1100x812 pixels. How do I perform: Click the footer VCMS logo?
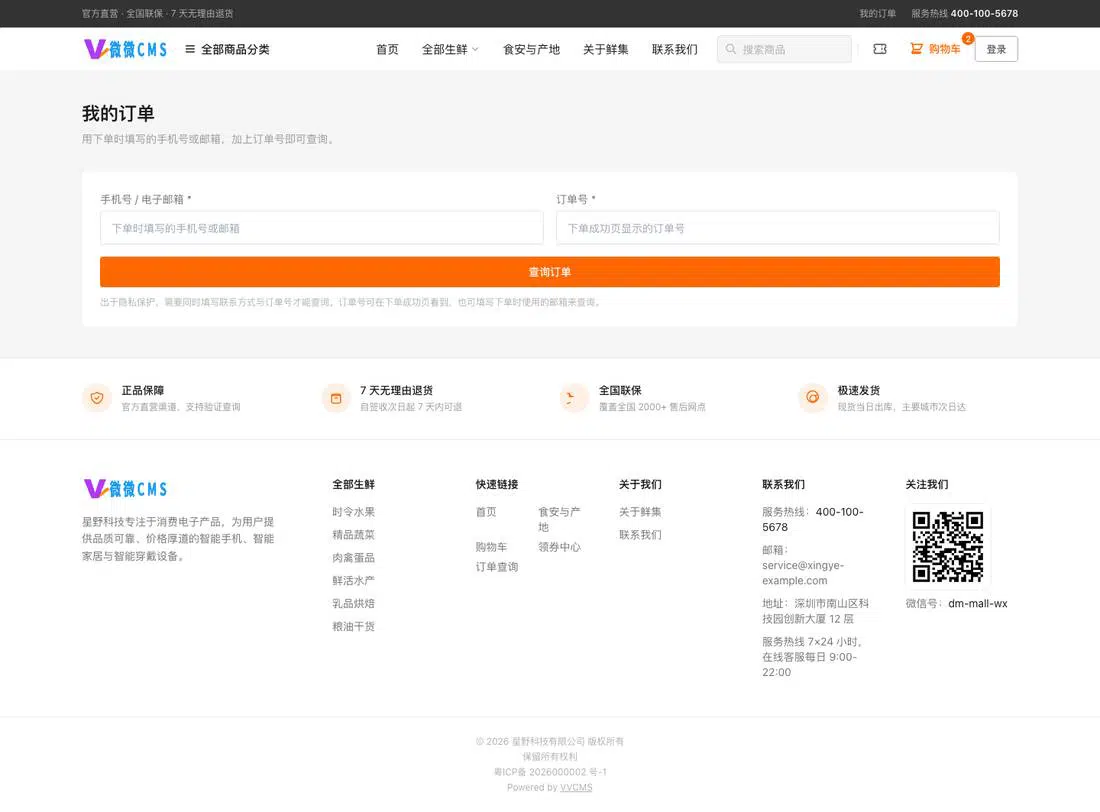click(126, 488)
